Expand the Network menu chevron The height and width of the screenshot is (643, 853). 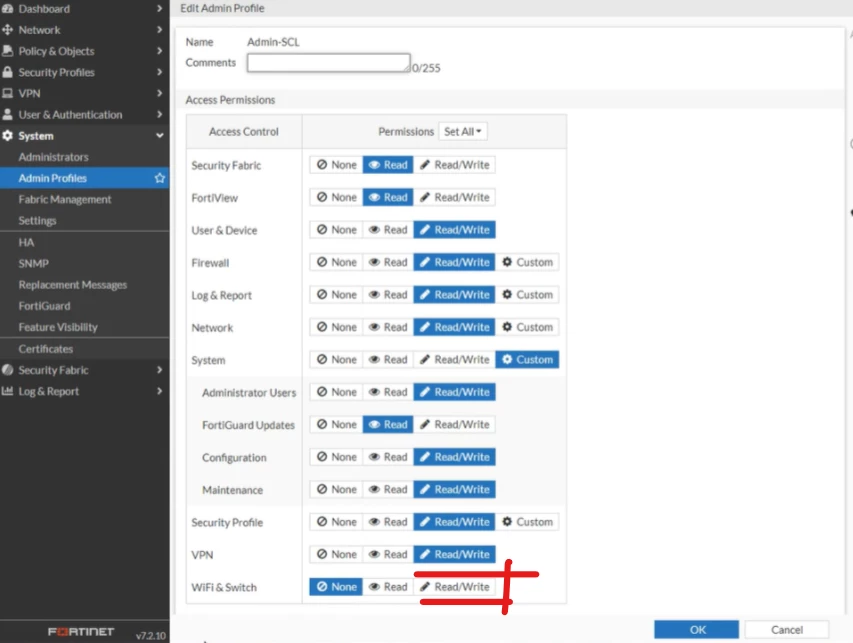159,30
